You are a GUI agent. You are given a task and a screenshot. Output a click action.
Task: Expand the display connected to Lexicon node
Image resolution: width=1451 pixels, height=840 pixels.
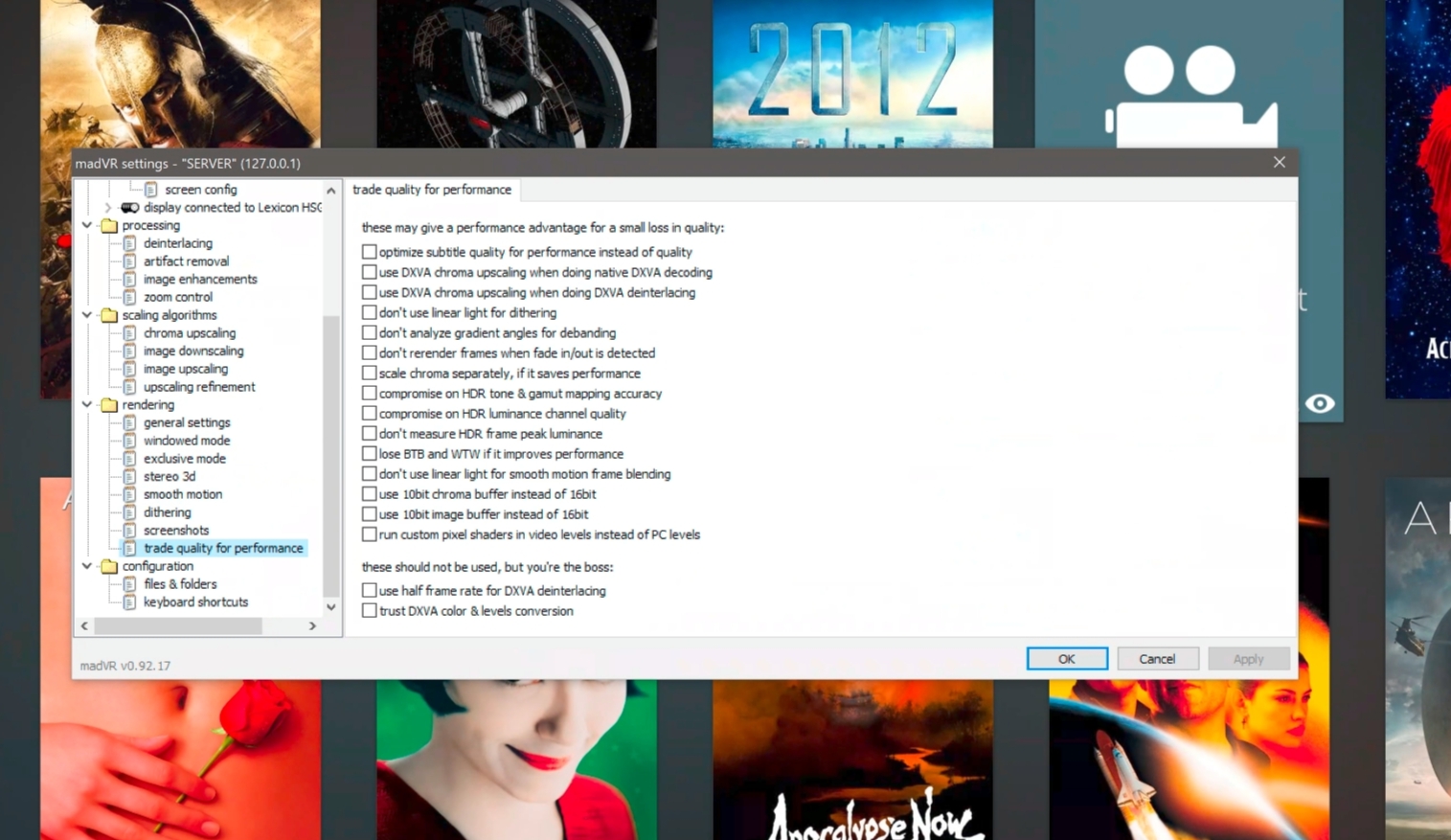point(108,208)
